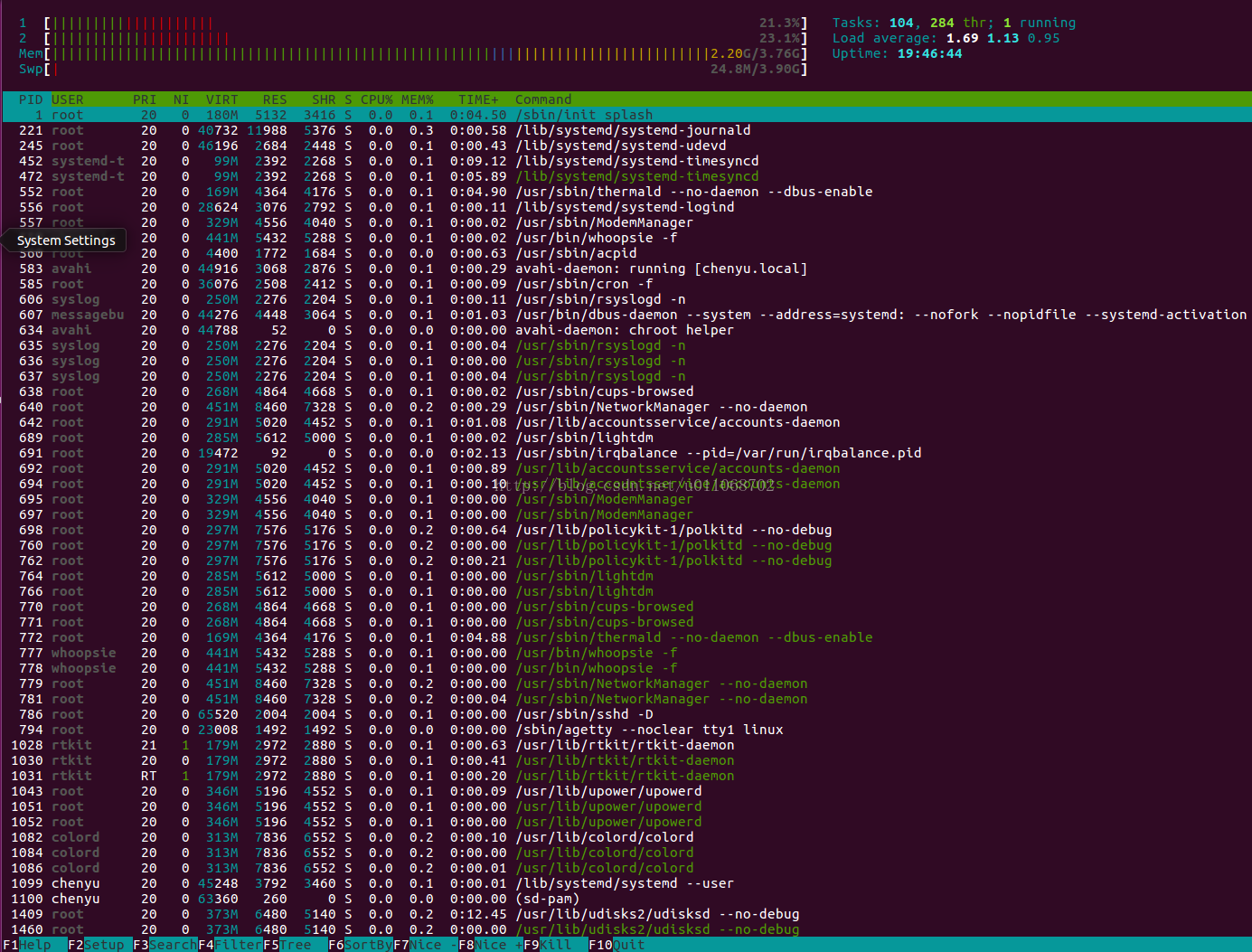Click the Mem usage meter bar
This screenshot has width=1252, height=952.
pyautogui.click(x=413, y=53)
